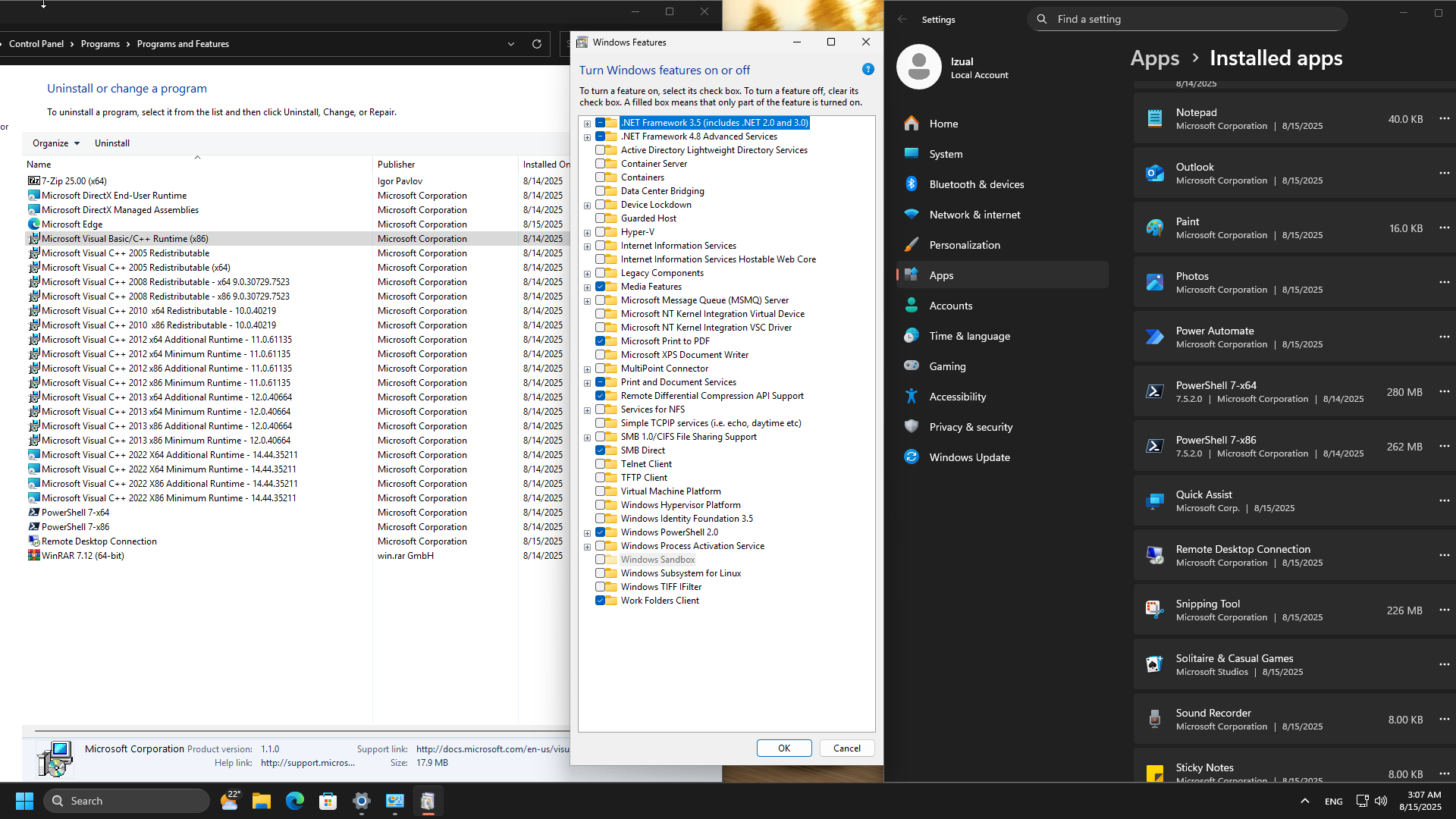Open Accessibility settings
Viewport: 1456px width, 819px height.
click(1003, 397)
